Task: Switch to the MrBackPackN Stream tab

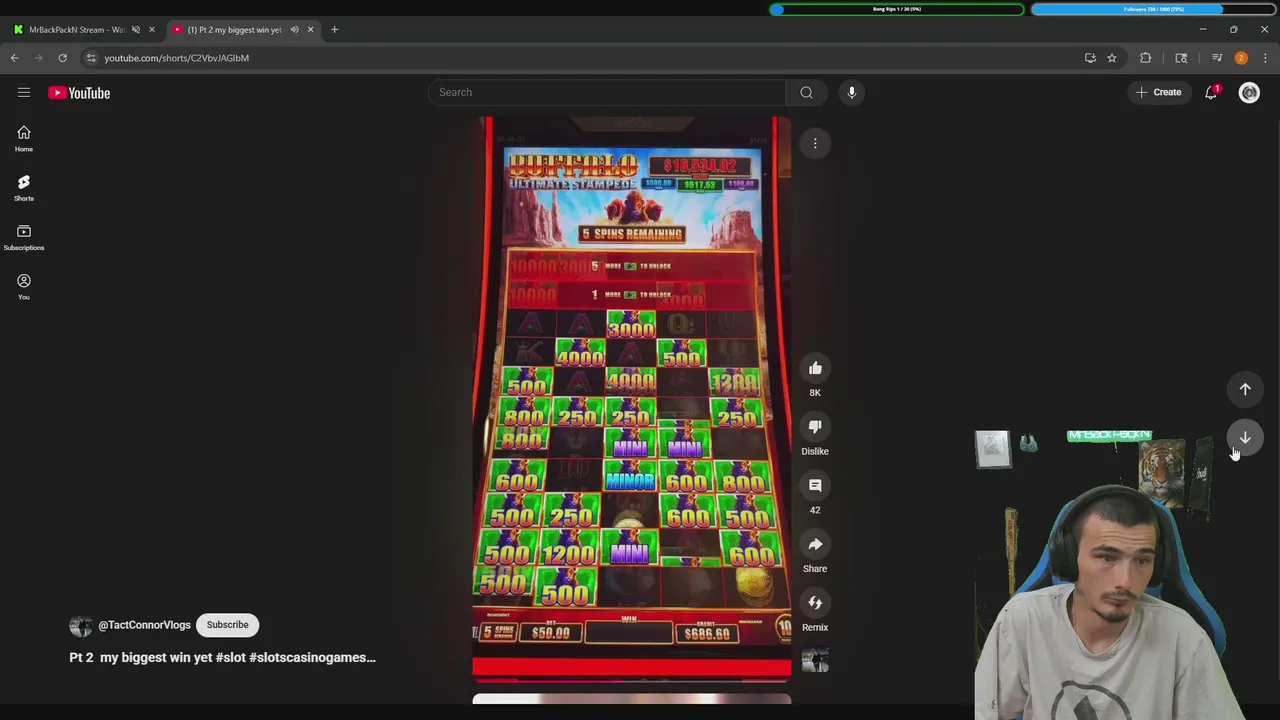Action: point(76,30)
